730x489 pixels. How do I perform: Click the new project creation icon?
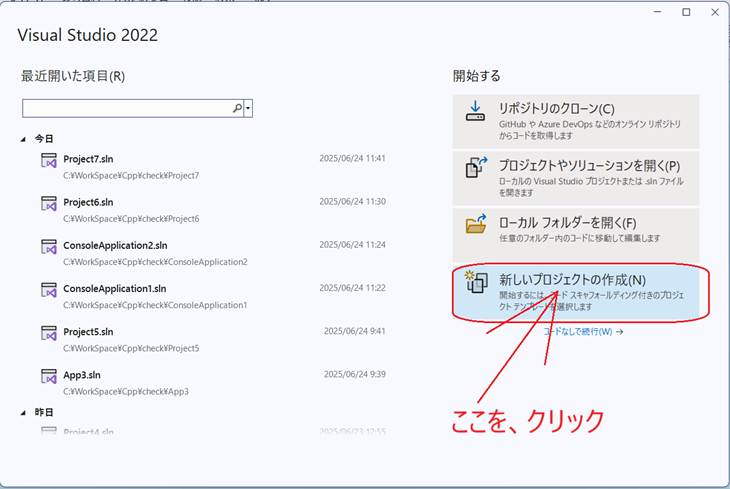tap(476, 282)
